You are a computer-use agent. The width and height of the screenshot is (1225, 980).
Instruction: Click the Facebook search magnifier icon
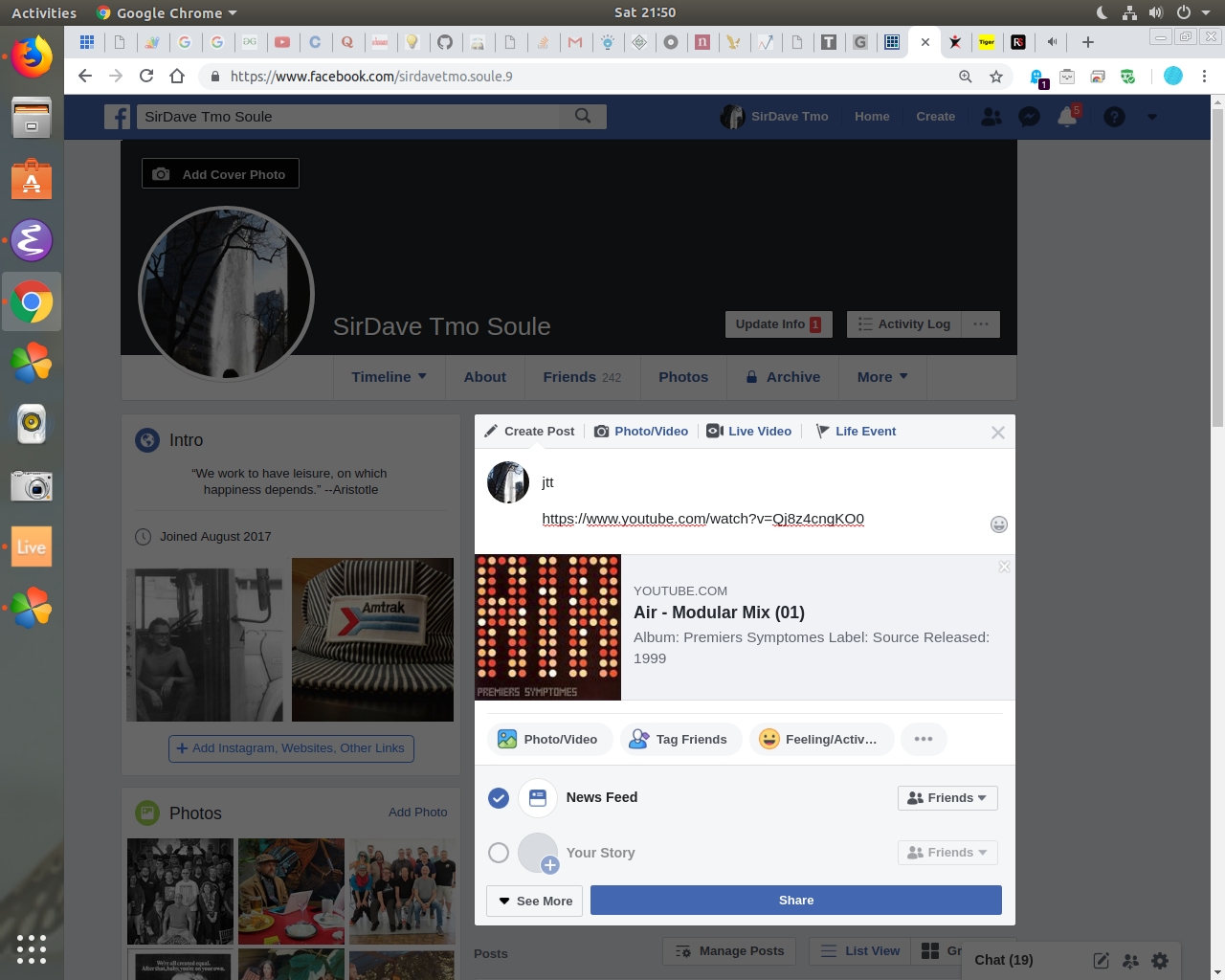(x=583, y=116)
